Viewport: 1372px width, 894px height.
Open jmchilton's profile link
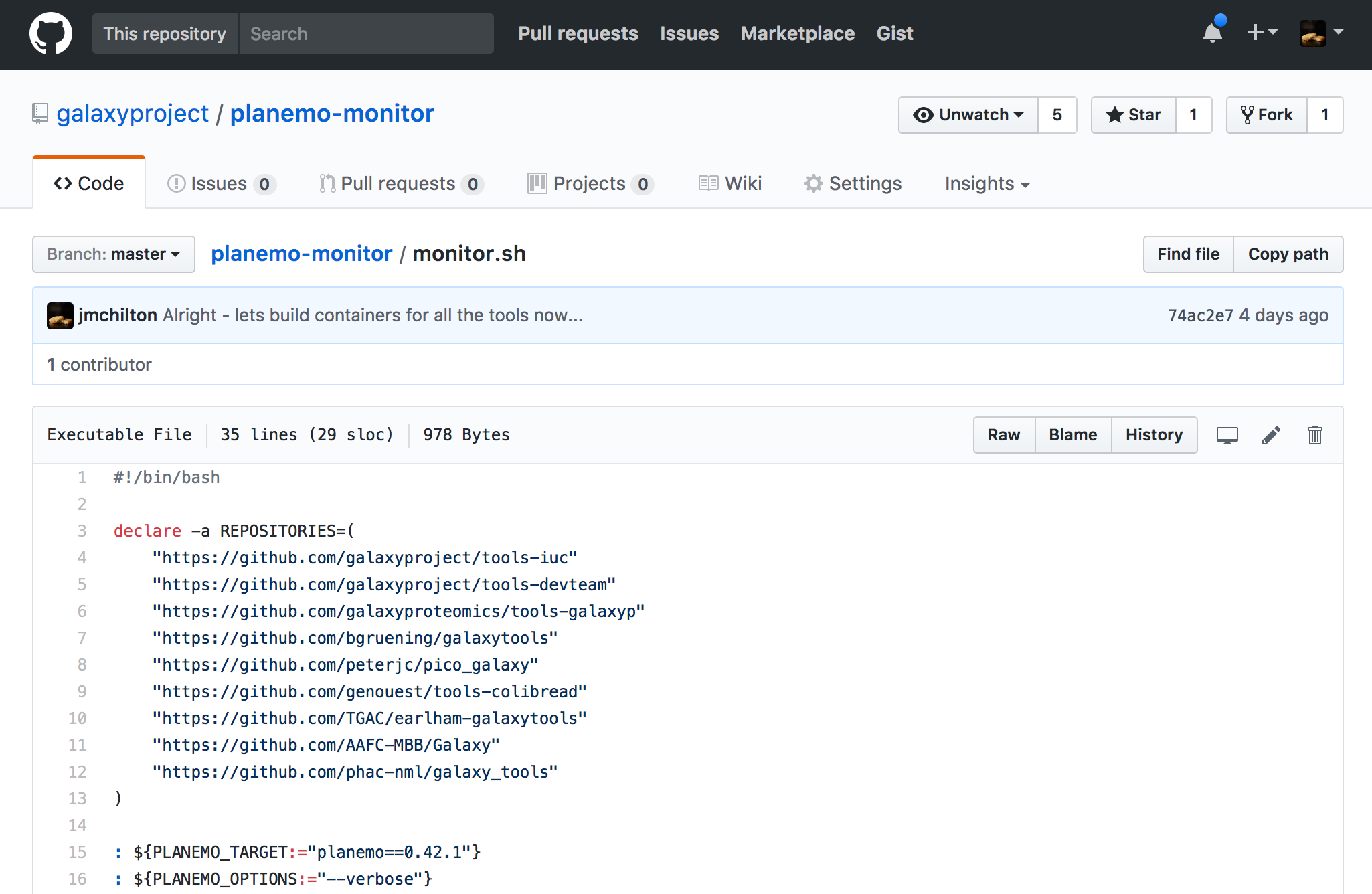118,315
